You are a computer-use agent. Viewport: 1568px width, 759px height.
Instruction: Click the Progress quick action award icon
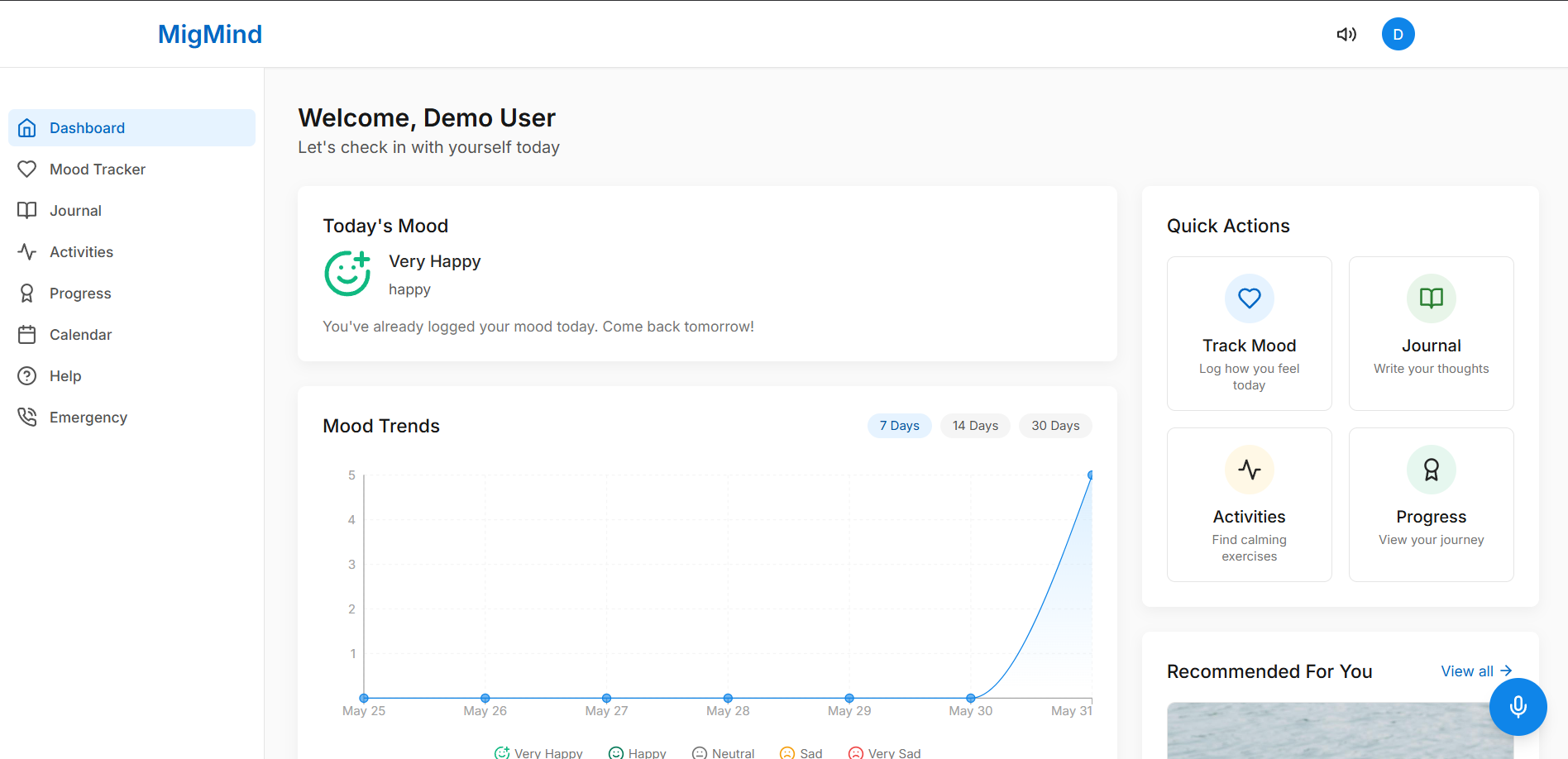coord(1432,470)
